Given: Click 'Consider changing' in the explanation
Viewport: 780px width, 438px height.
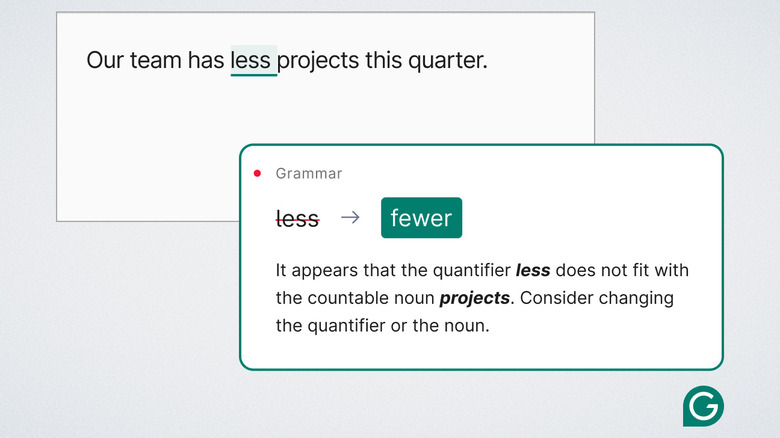Looking at the screenshot, I should point(596,298).
